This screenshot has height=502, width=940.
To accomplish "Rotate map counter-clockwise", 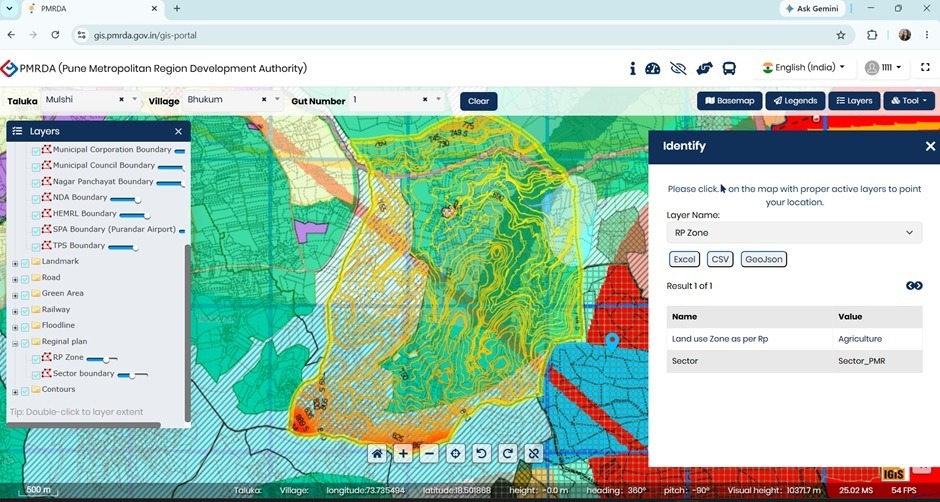I will [x=481, y=453].
